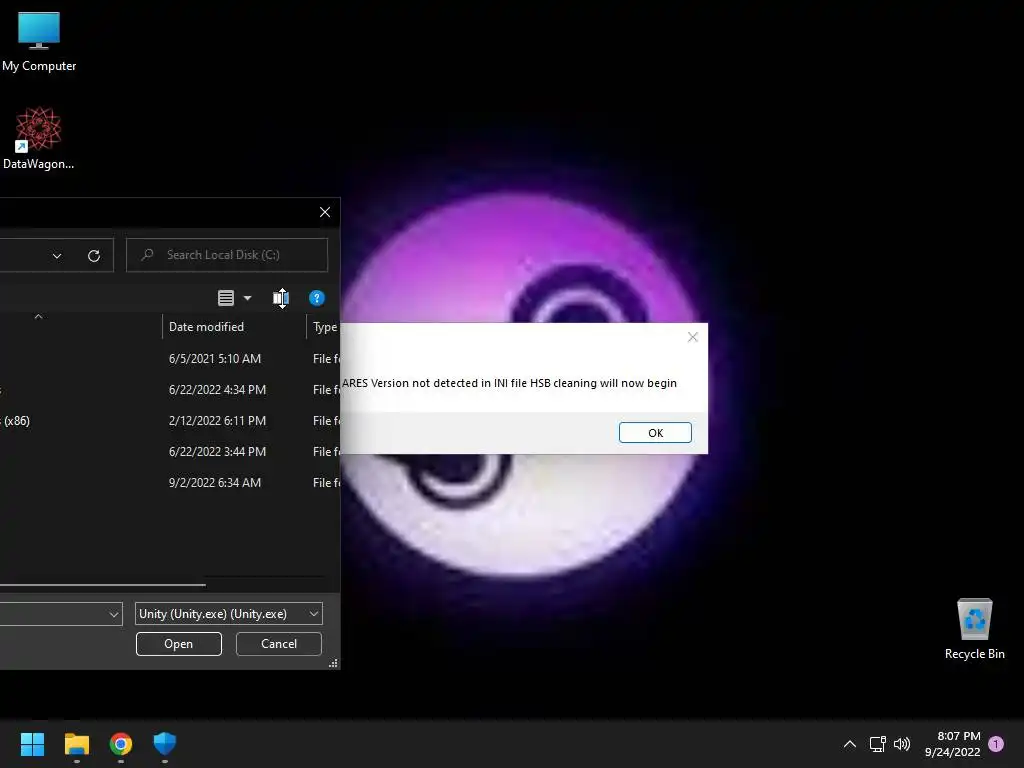Open the Recycle Bin desktop icon

(x=974, y=629)
